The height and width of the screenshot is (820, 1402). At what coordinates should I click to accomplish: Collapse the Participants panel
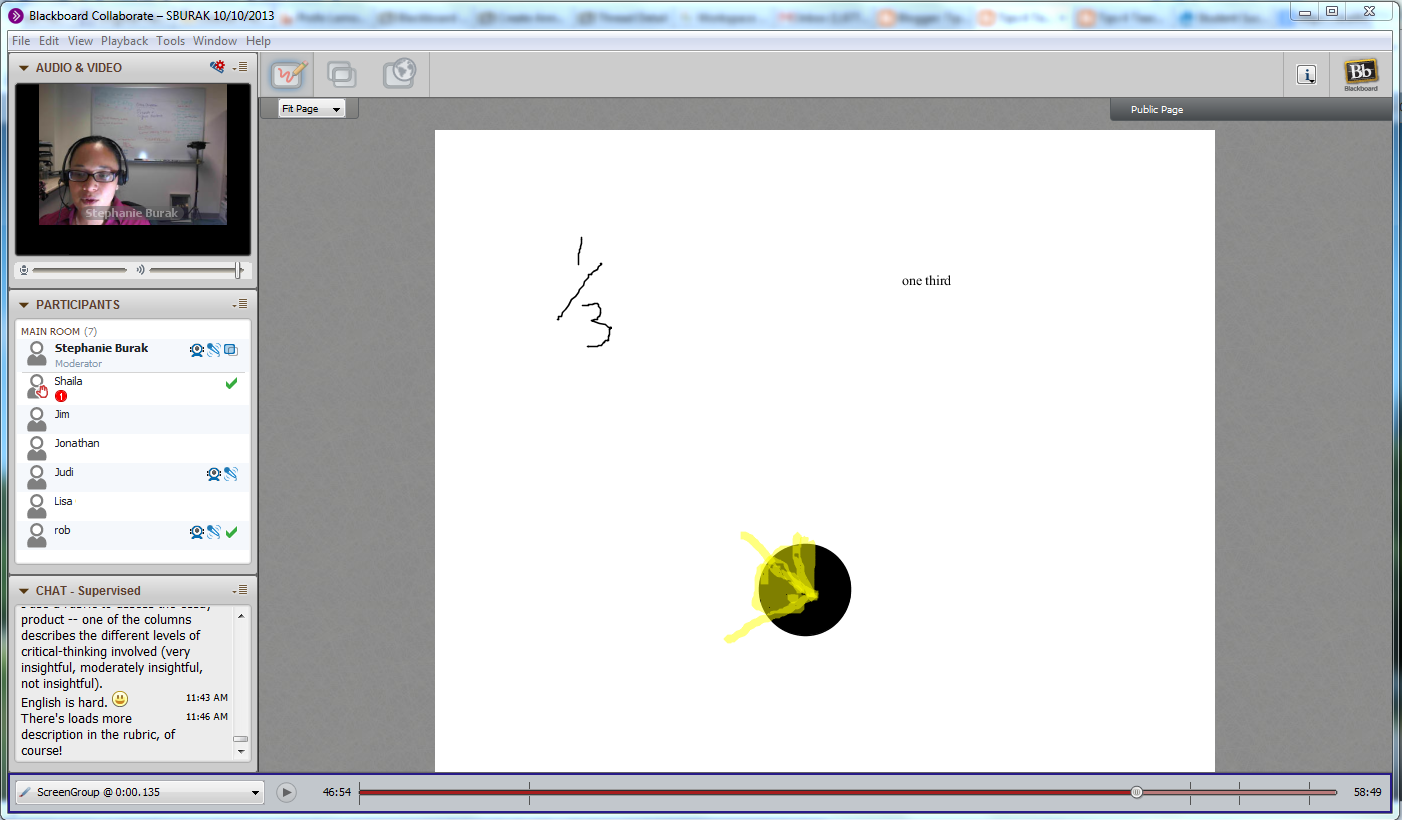click(x=22, y=304)
